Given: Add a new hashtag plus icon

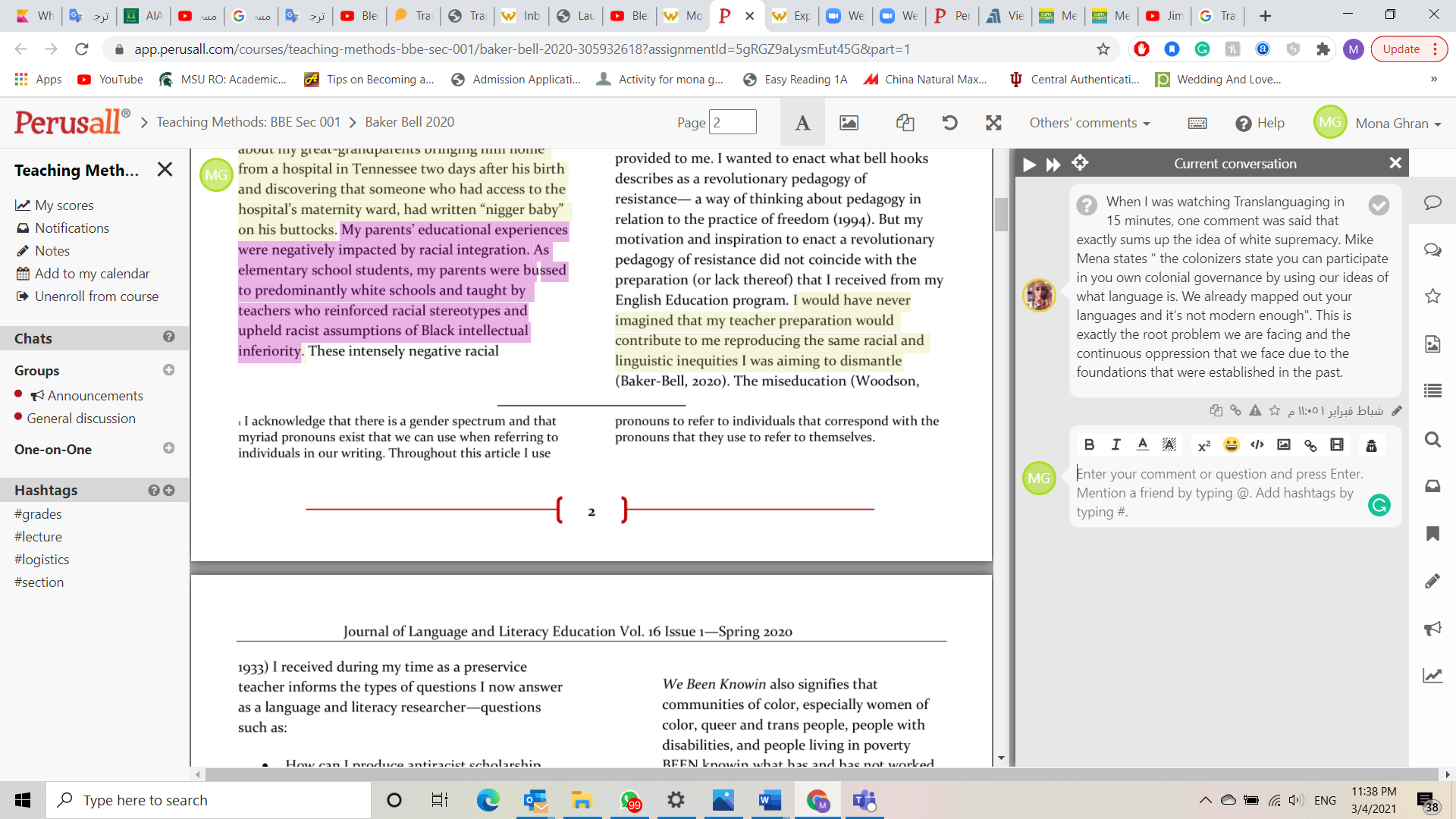Looking at the screenshot, I should click(x=169, y=491).
